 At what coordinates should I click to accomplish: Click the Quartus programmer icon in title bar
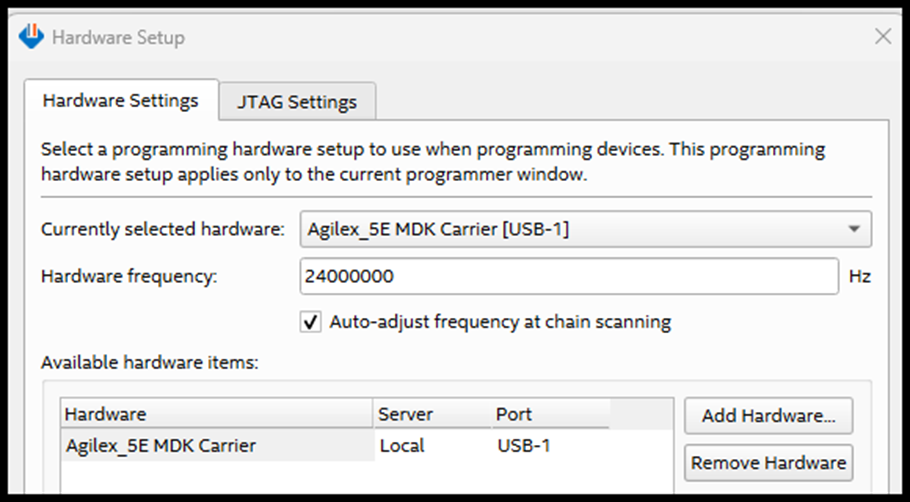(32, 37)
